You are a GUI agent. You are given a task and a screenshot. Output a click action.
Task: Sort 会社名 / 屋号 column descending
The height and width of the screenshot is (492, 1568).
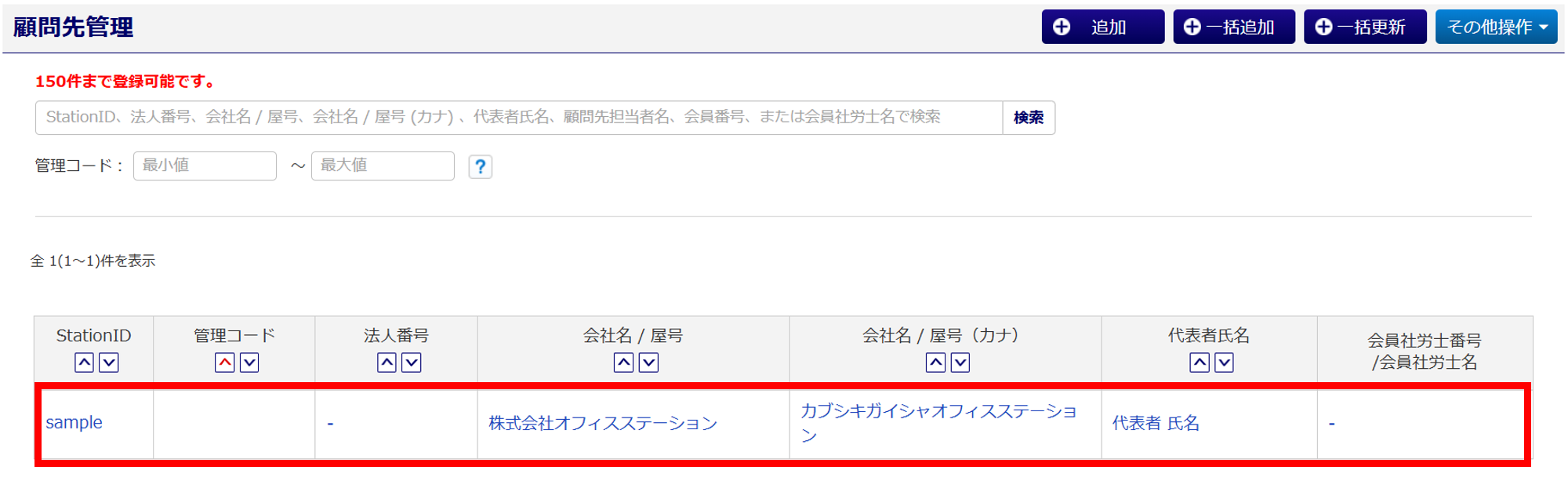[649, 363]
